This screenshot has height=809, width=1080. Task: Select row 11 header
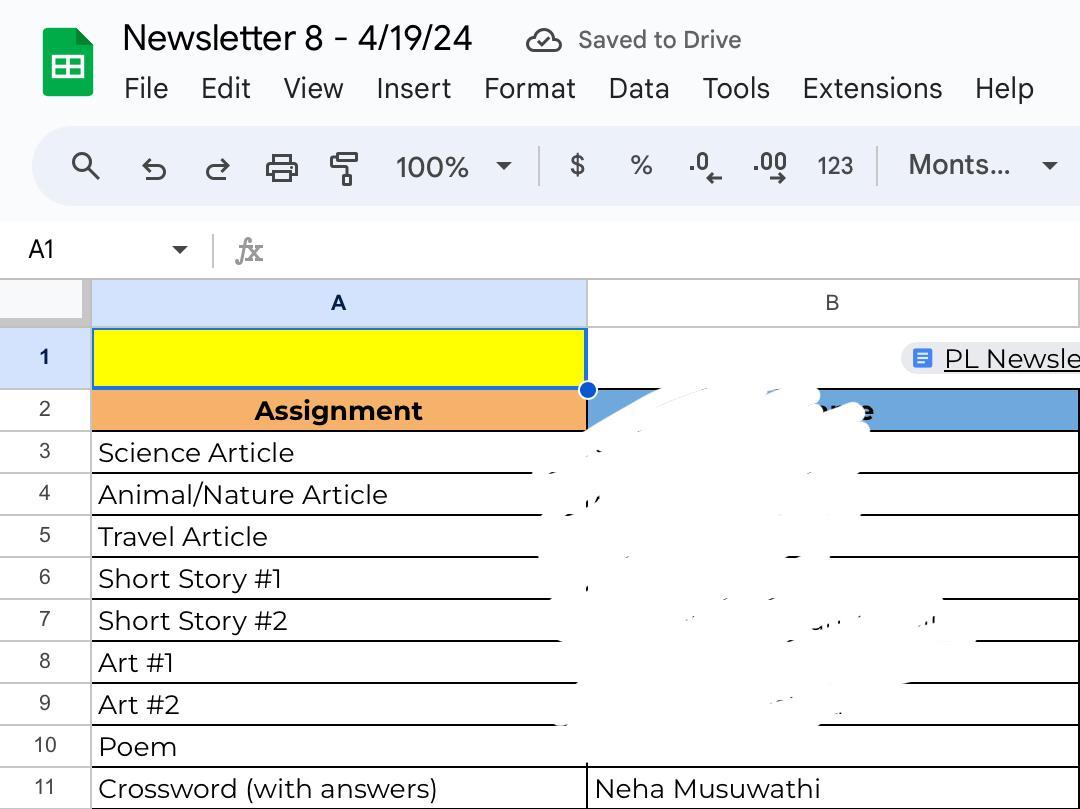pos(45,787)
